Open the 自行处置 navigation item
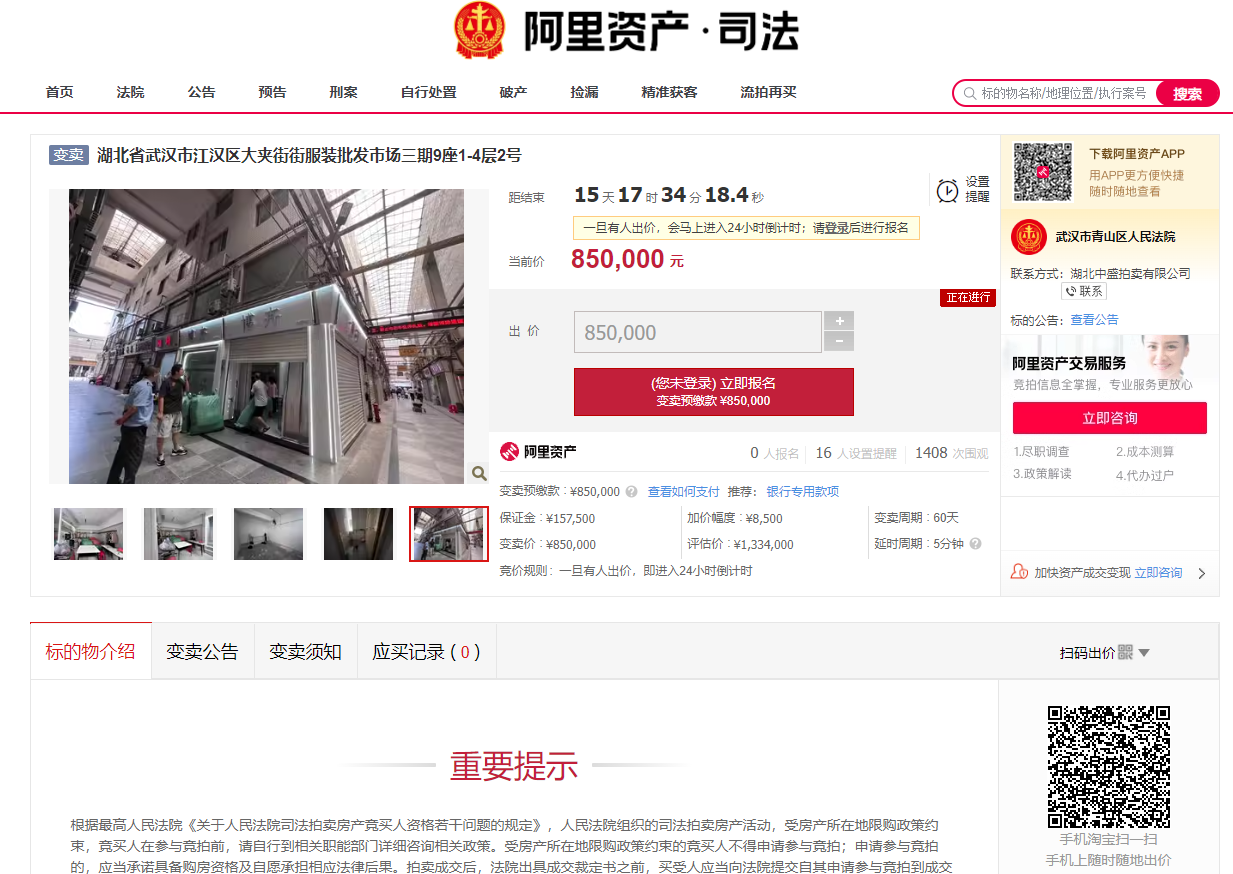The width and height of the screenshot is (1233, 874). pos(428,92)
